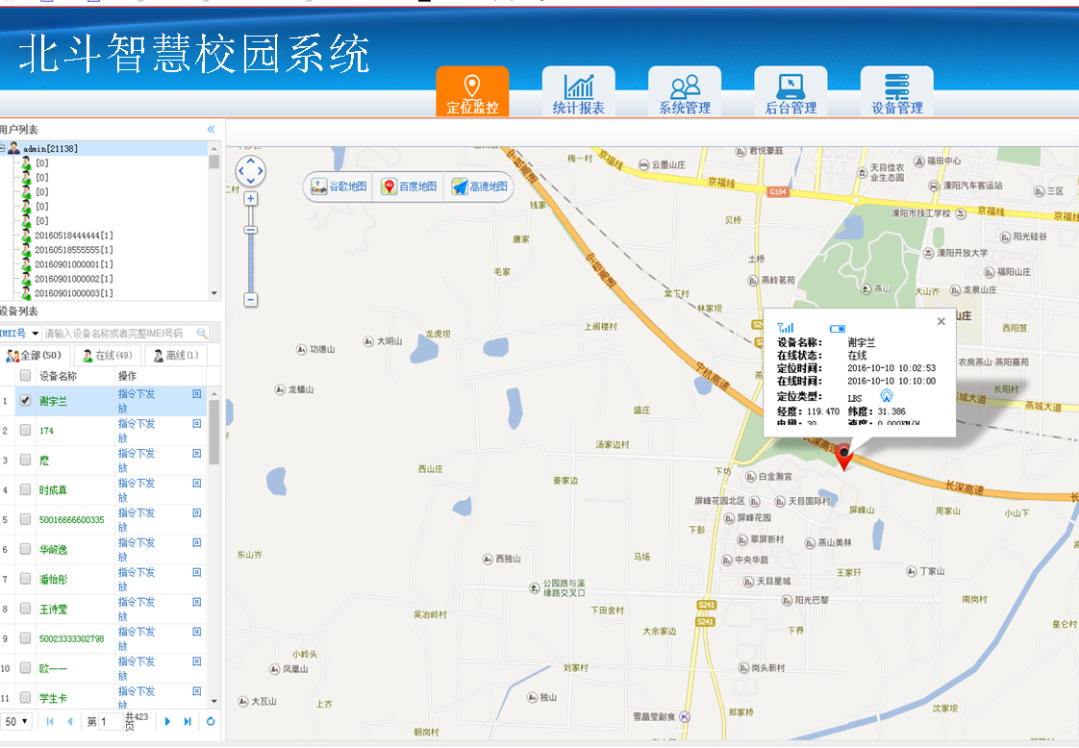Click the red location marker on map
This screenshot has height=748, width=1079.
coord(844,457)
